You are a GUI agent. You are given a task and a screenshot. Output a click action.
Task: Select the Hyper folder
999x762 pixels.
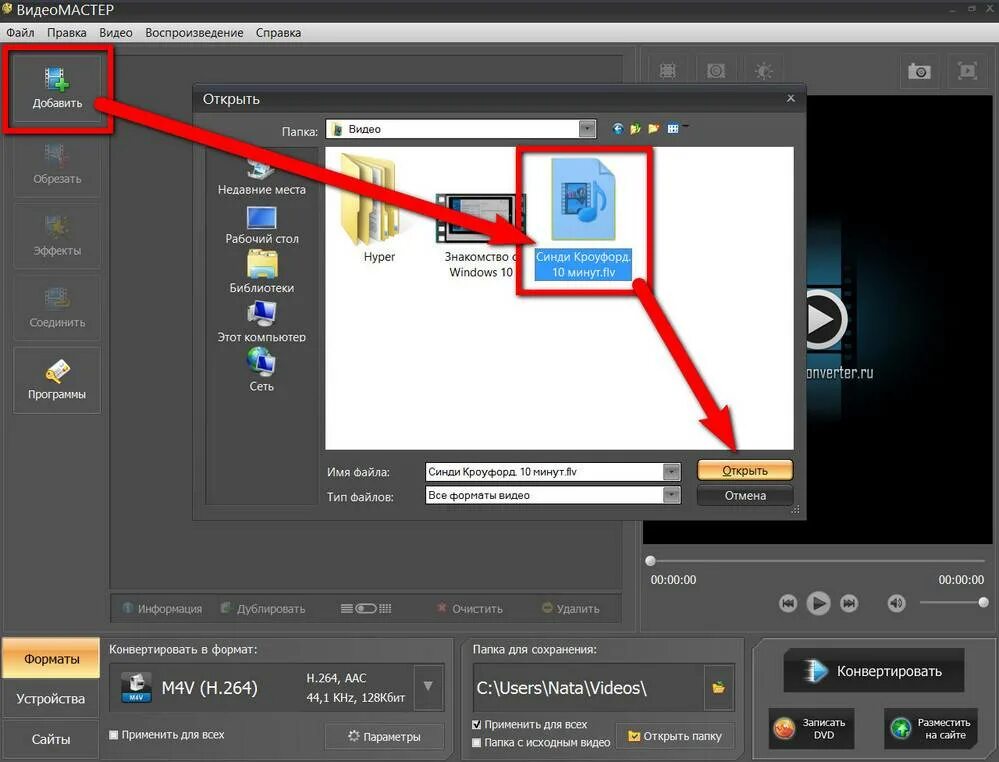click(378, 209)
